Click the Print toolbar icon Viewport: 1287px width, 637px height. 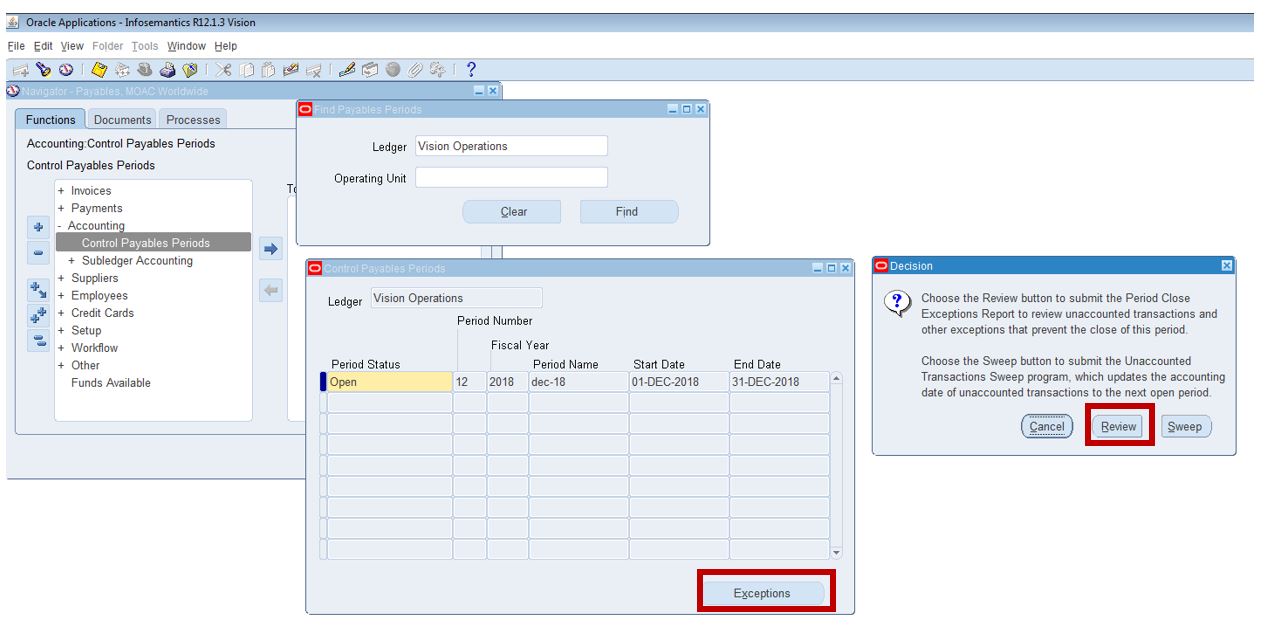tap(167, 70)
